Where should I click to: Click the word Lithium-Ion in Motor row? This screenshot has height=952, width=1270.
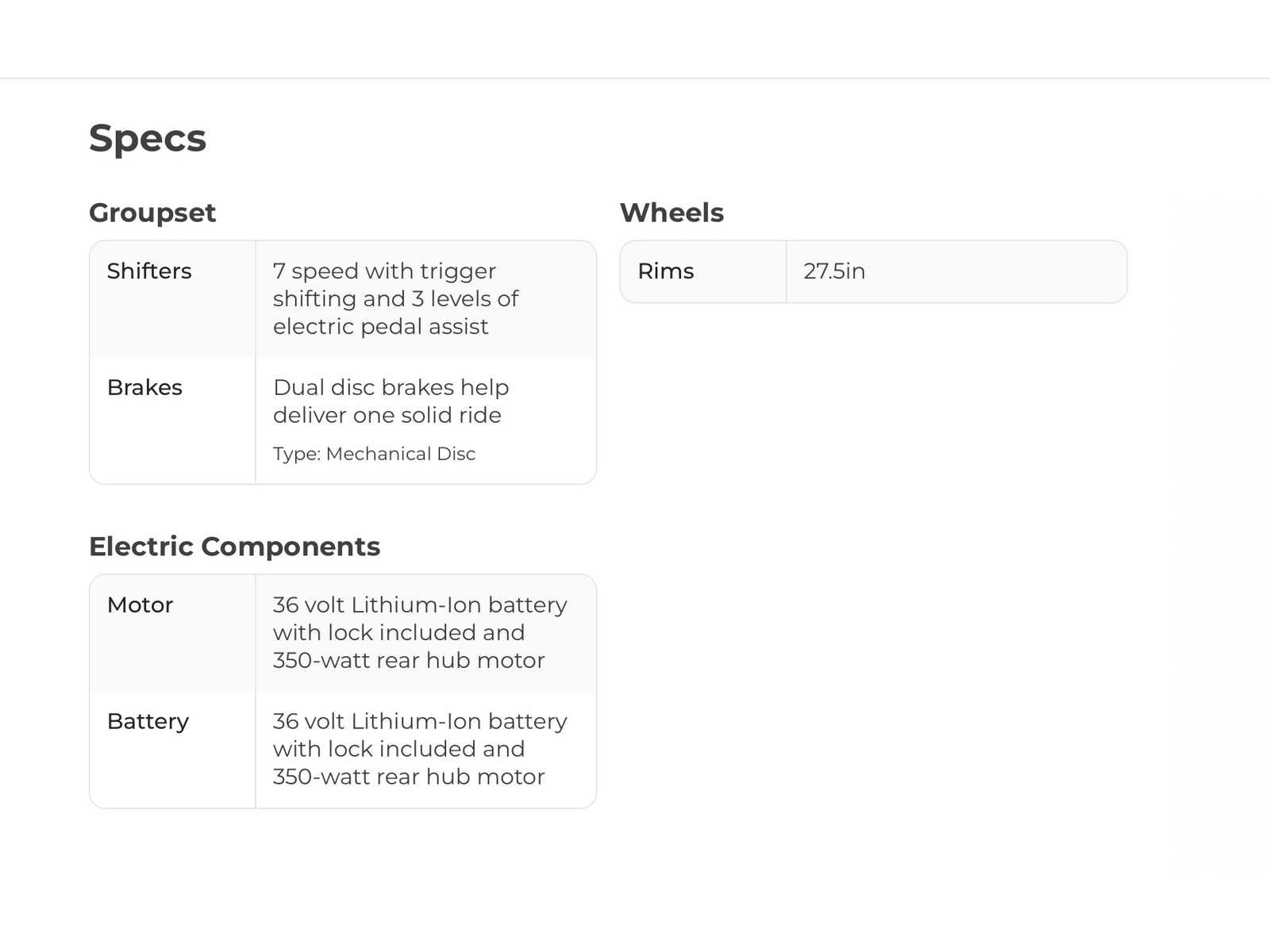(416, 605)
